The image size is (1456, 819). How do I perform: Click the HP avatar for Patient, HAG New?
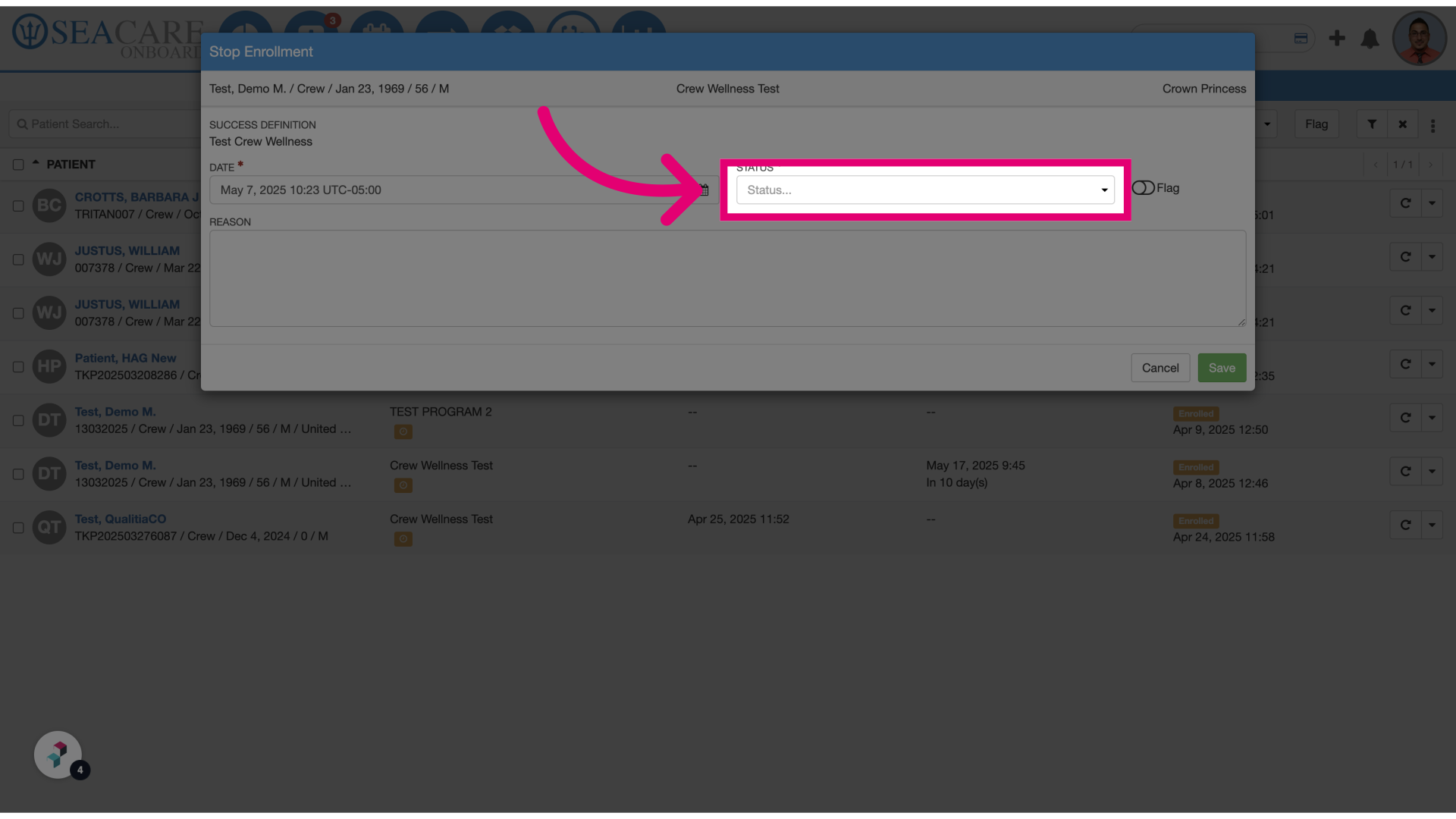[49, 366]
